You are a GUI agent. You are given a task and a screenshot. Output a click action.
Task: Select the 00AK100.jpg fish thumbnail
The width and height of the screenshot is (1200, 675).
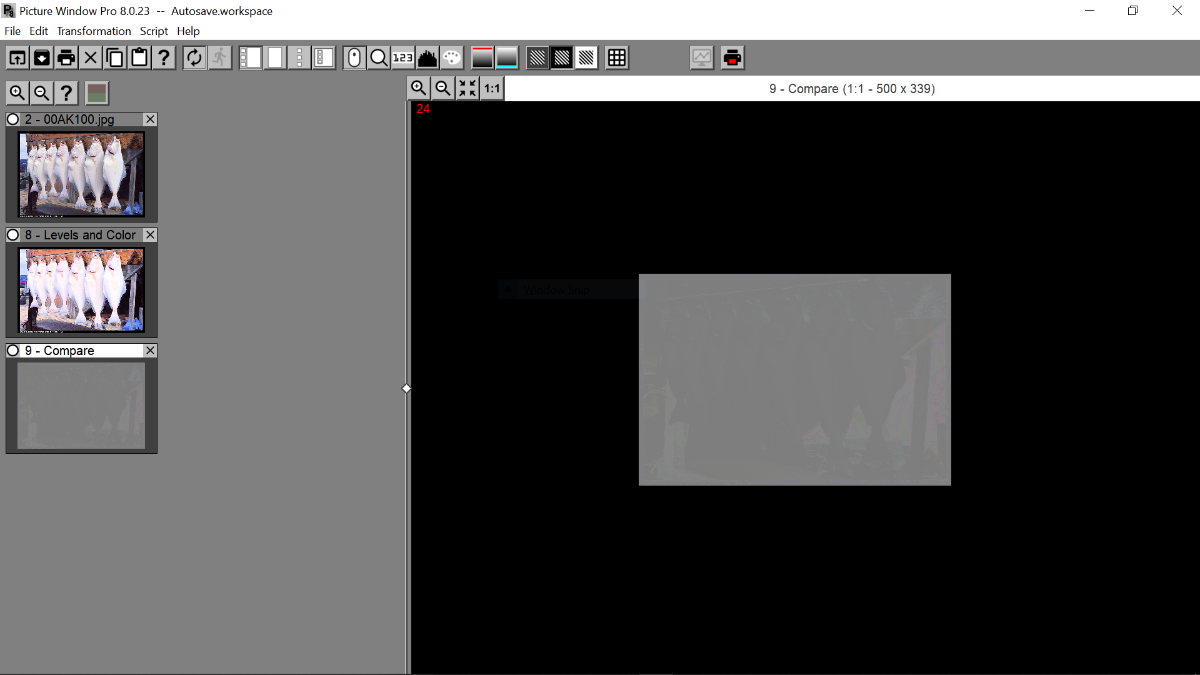[82, 174]
